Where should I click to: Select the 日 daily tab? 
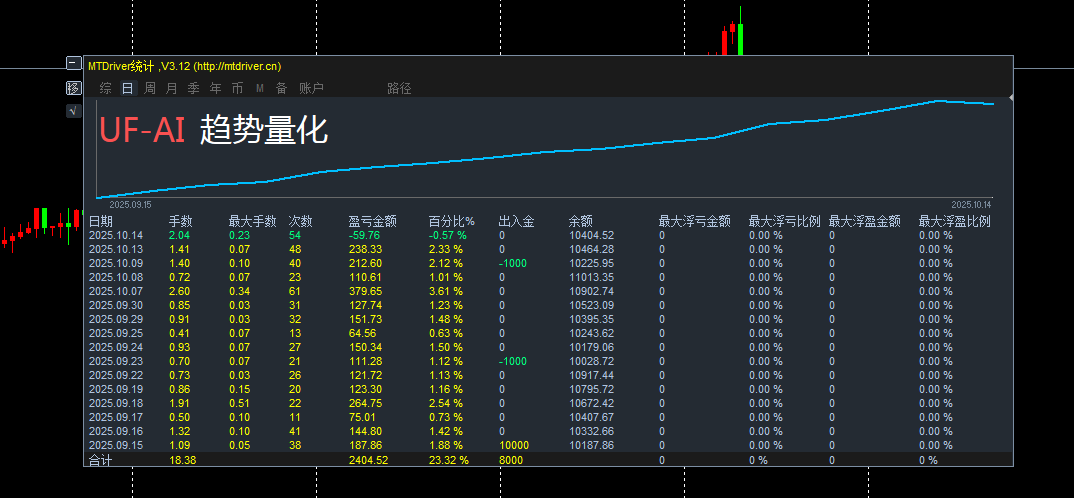pos(127,88)
